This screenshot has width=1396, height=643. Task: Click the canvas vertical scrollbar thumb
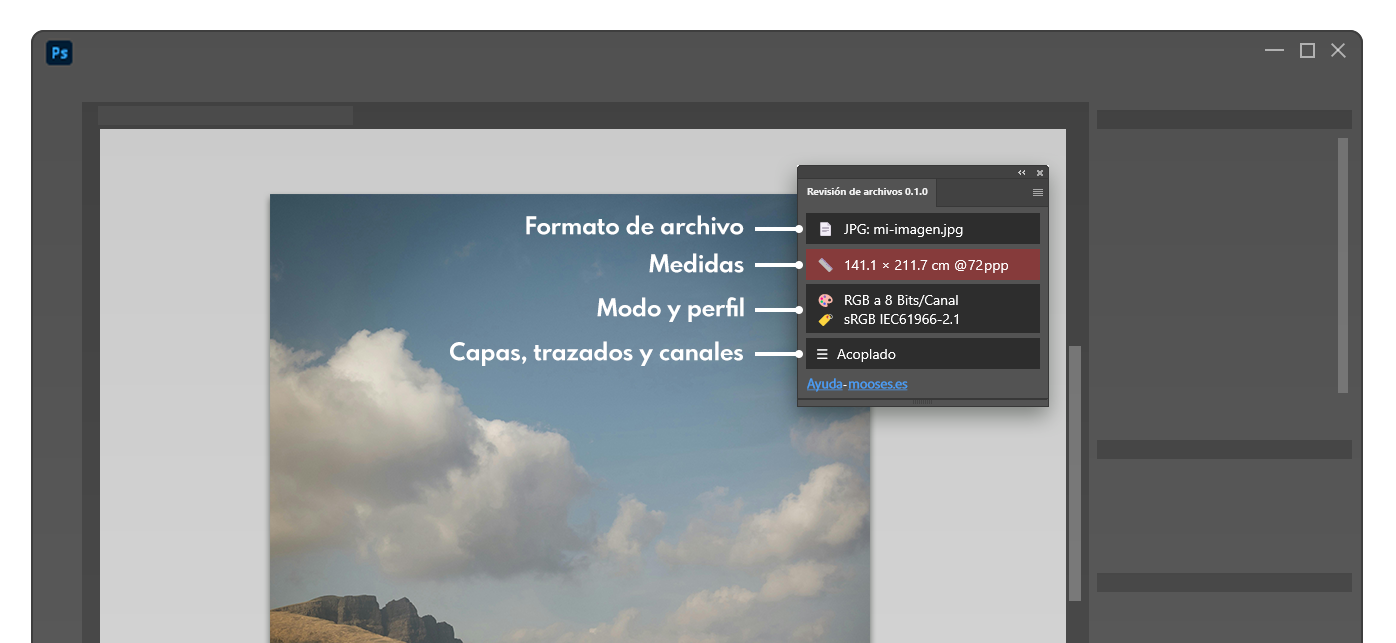1075,472
